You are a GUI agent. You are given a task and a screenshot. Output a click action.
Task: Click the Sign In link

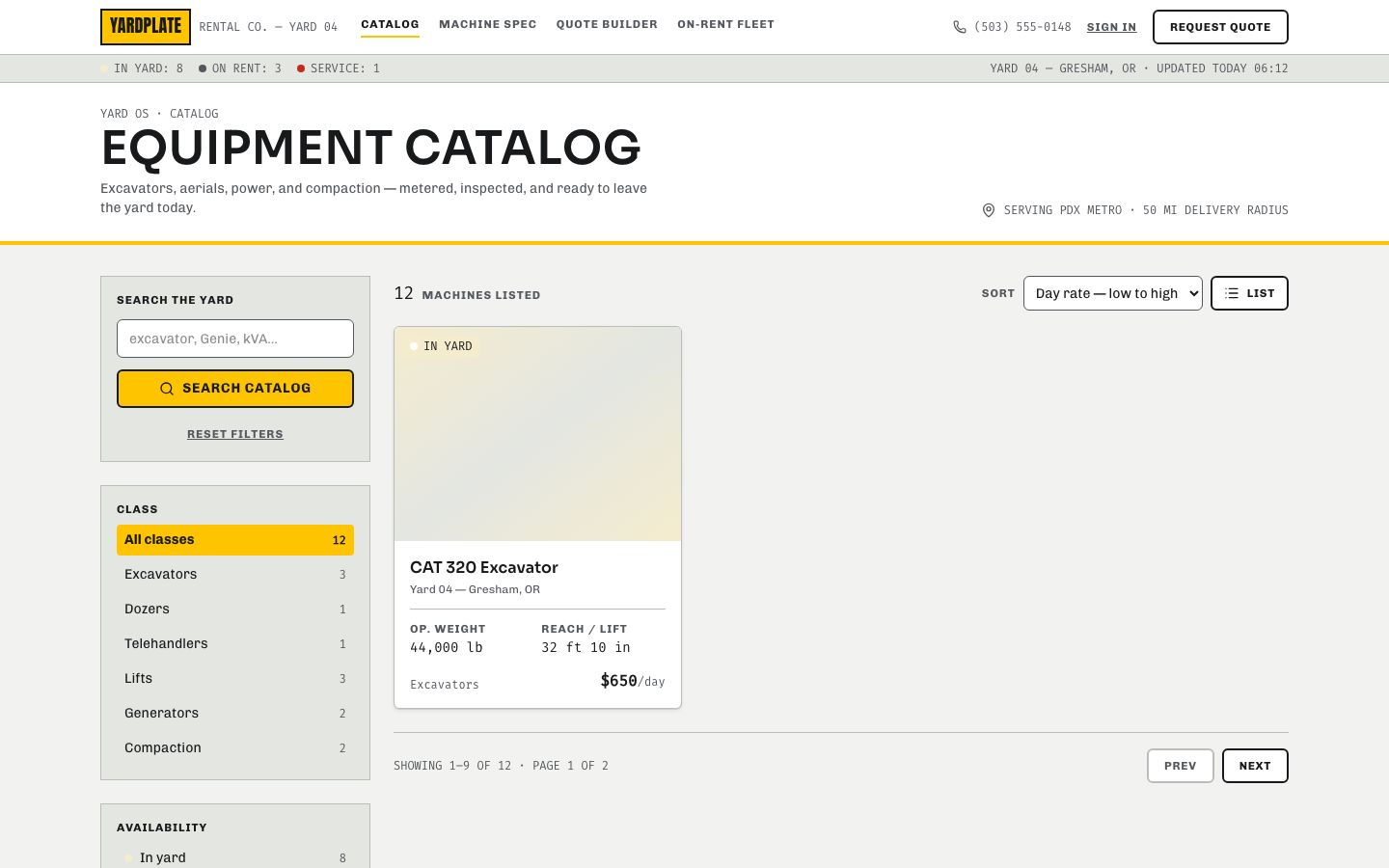click(1111, 27)
